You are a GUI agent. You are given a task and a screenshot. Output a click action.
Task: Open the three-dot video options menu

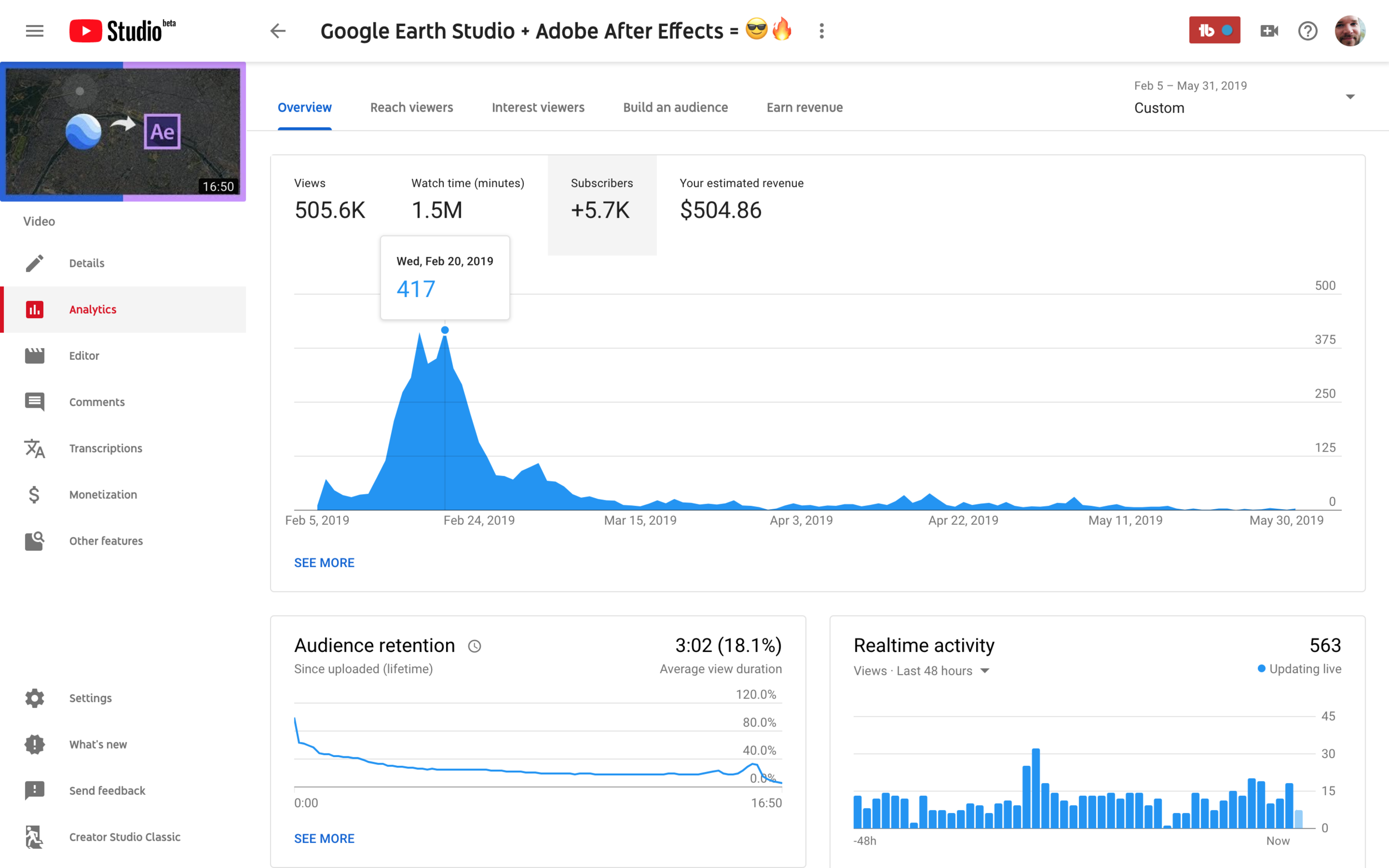pos(822,31)
